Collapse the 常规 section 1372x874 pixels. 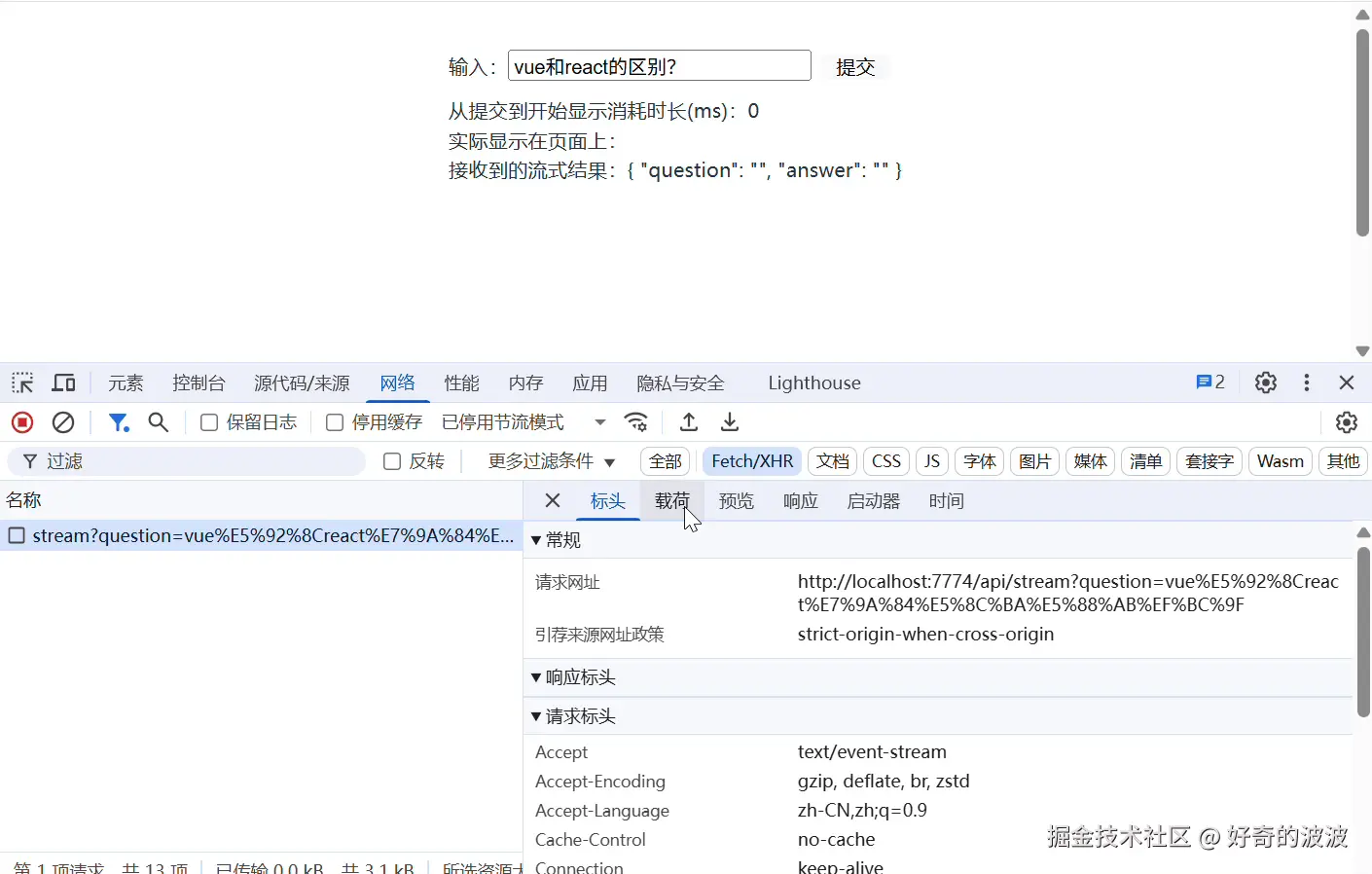pos(557,540)
